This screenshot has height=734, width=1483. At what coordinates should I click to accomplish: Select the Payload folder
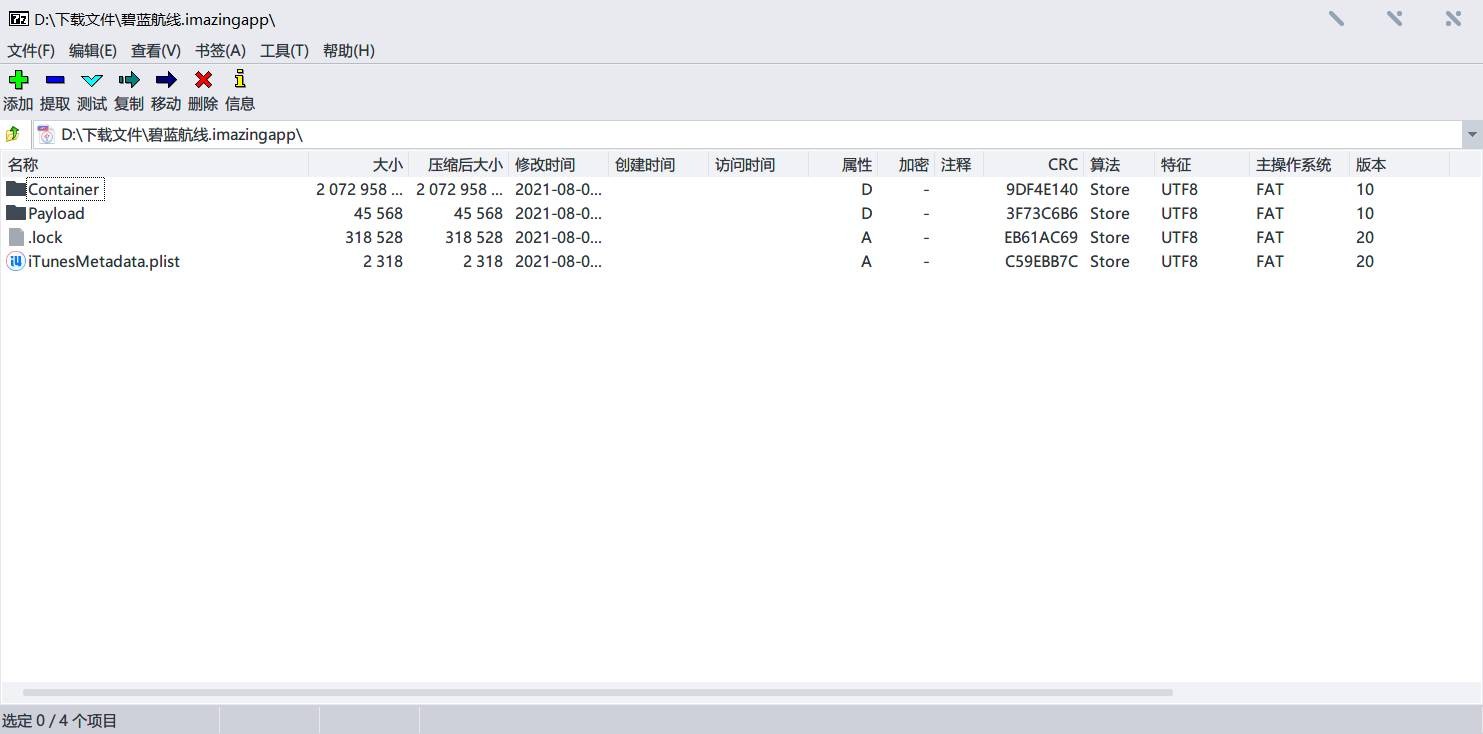(56, 214)
